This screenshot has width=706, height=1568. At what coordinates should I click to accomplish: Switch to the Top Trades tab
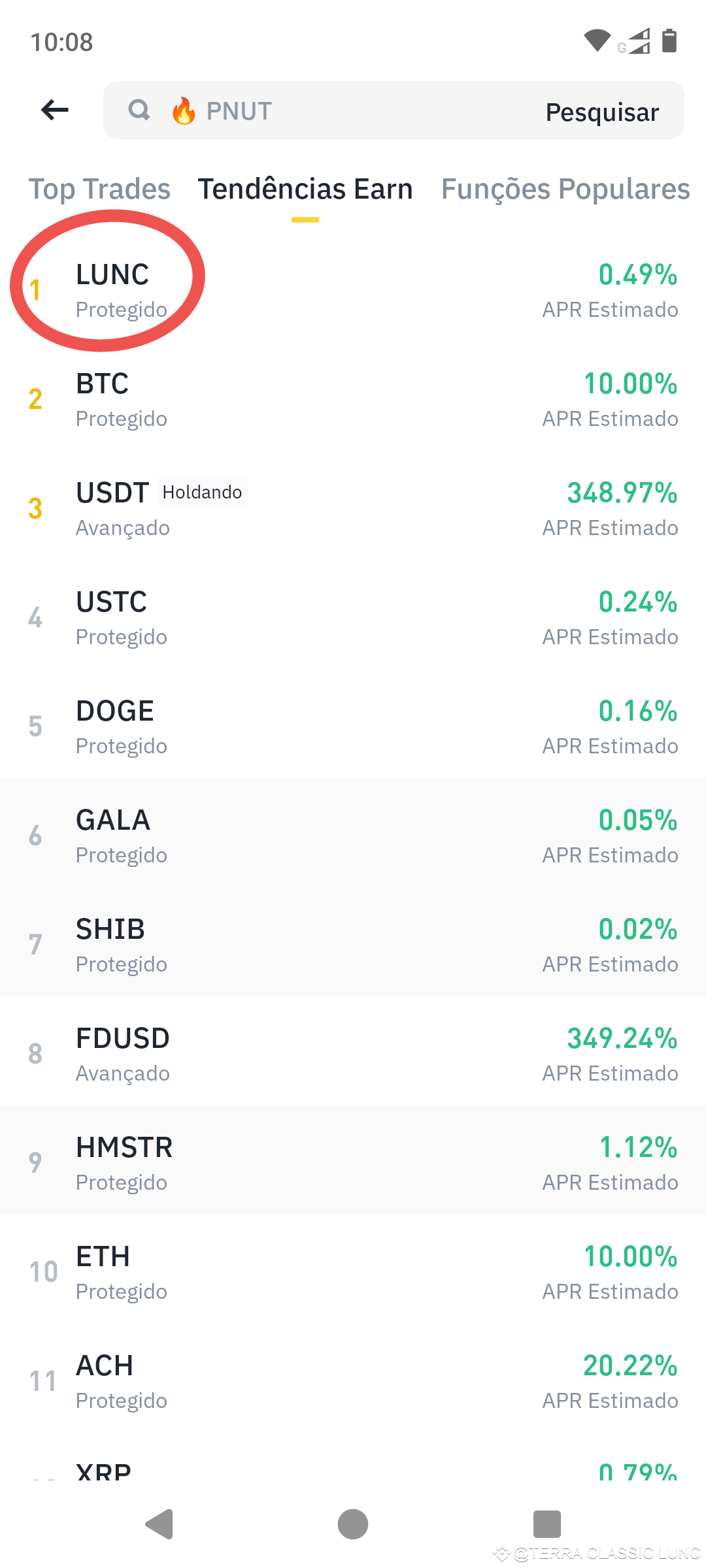click(x=99, y=189)
